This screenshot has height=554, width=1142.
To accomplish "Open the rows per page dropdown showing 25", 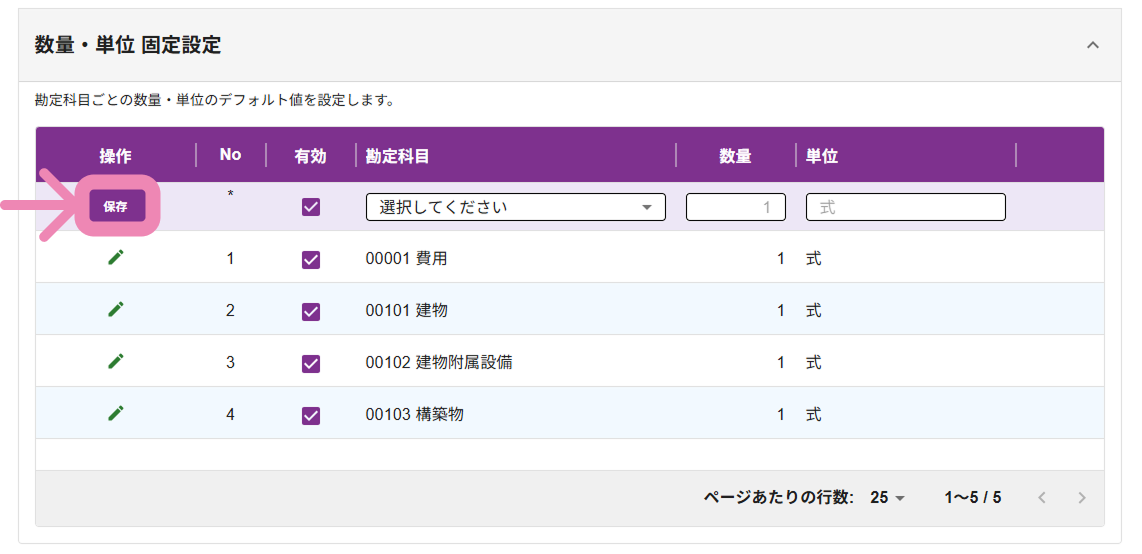I will click(887, 497).
